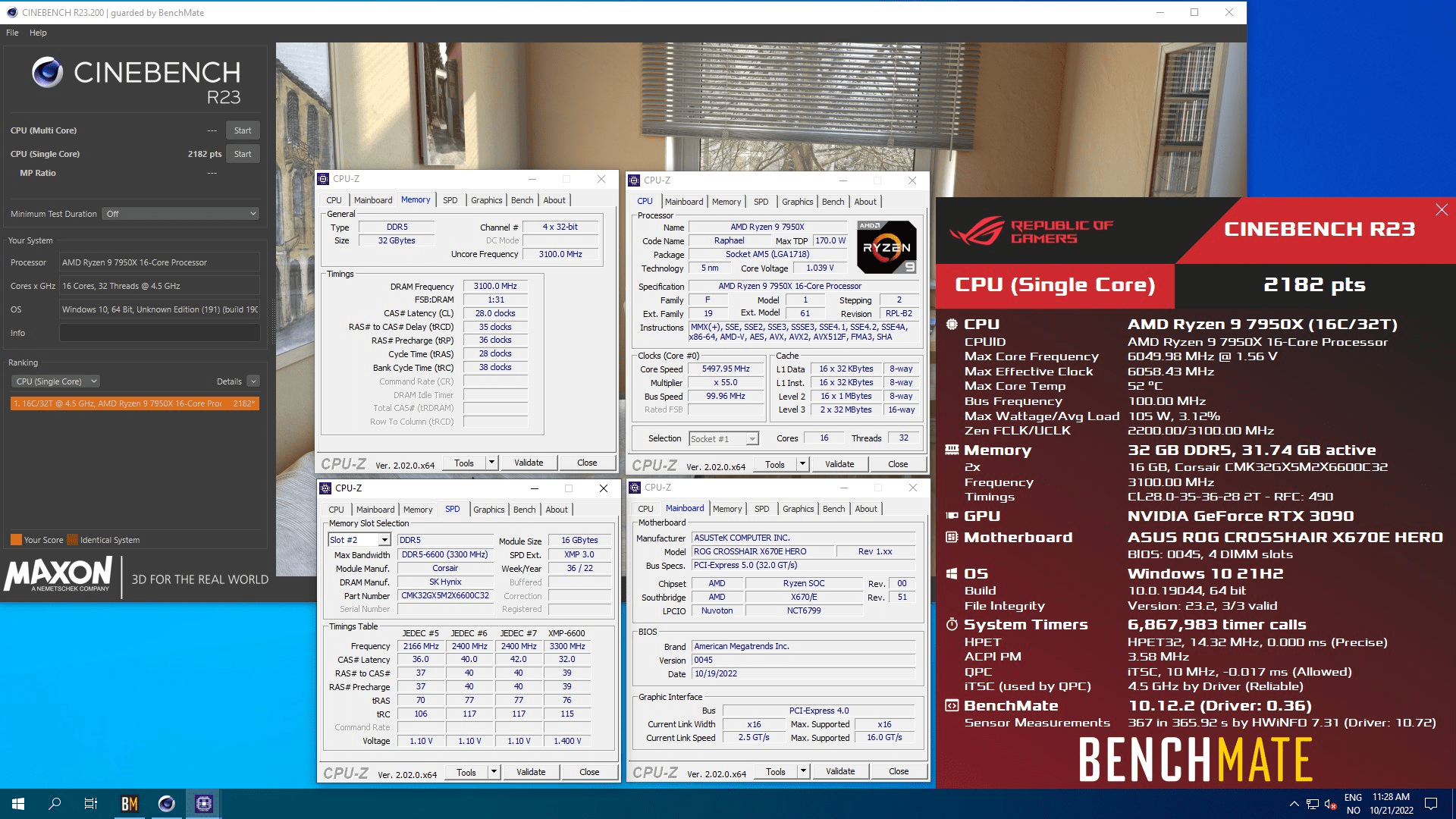Minimize the Cinebench window
1456x819 pixels.
1159,12
